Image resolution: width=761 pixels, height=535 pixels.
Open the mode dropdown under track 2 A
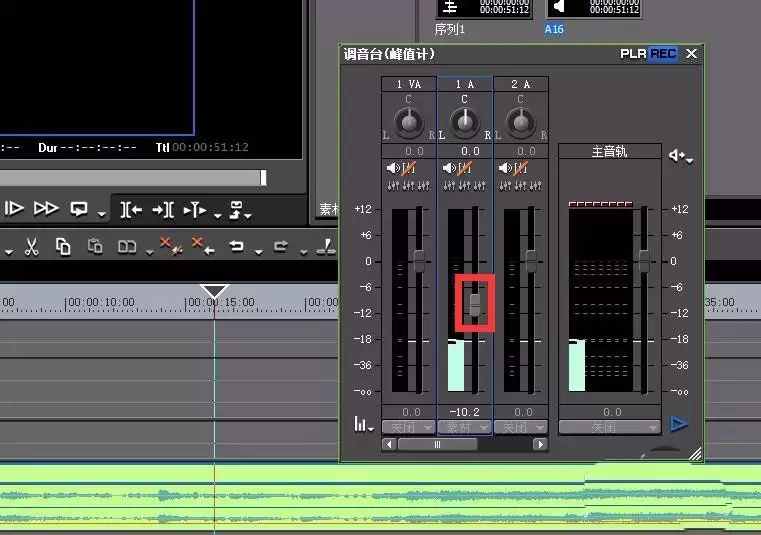tap(521, 428)
